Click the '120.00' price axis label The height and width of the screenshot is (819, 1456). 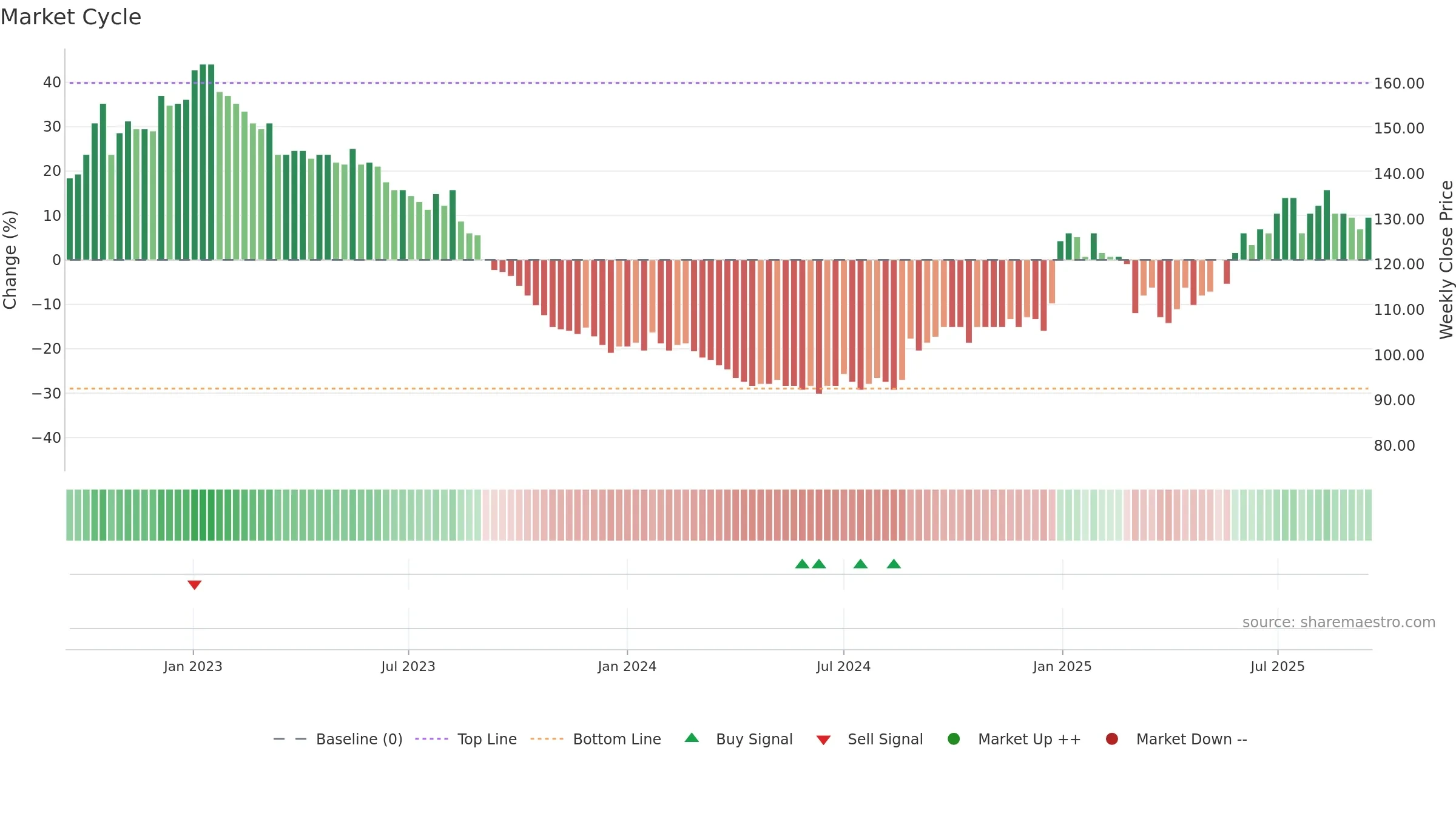pos(1399,264)
